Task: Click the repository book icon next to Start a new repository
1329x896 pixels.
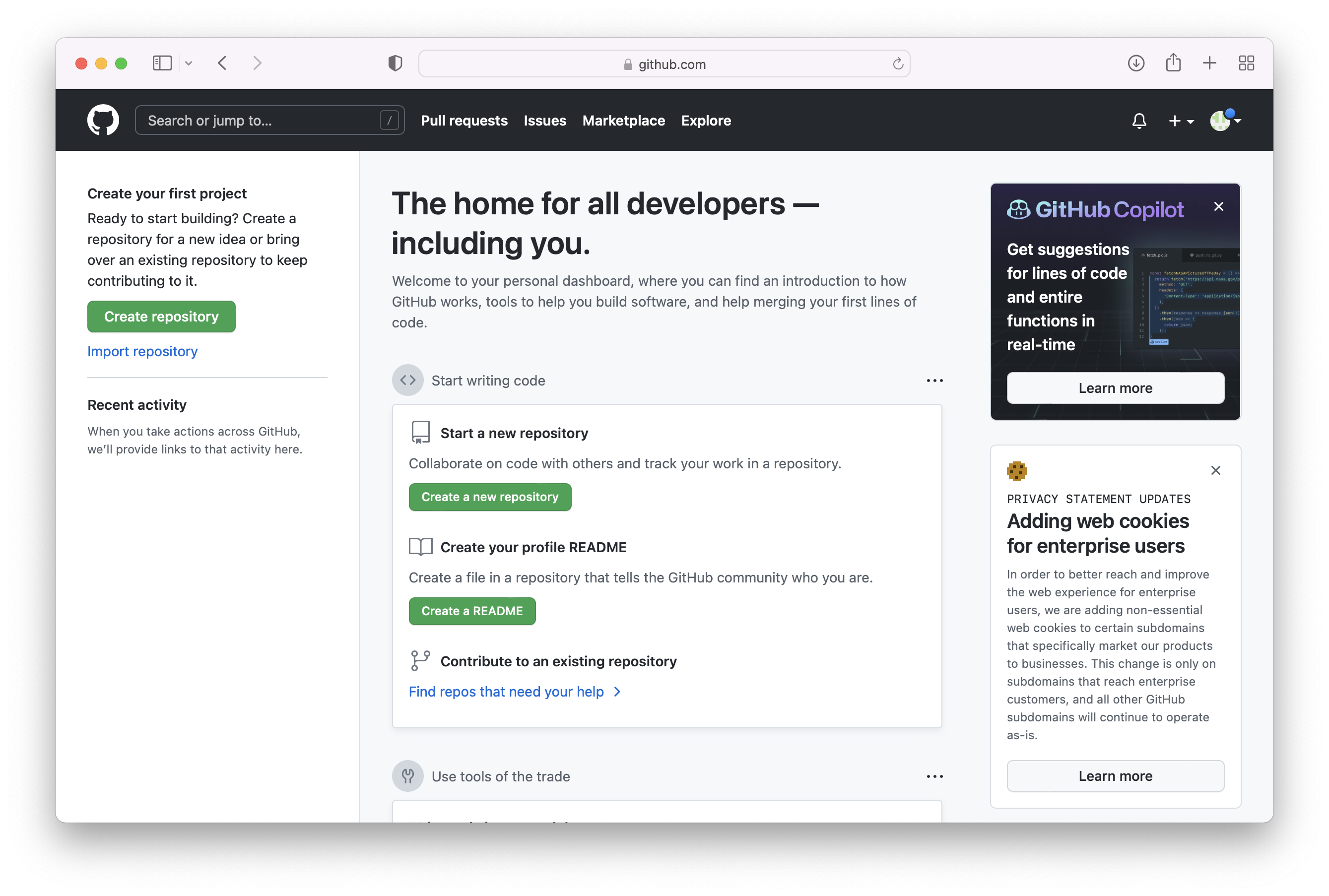Action: coord(420,432)
